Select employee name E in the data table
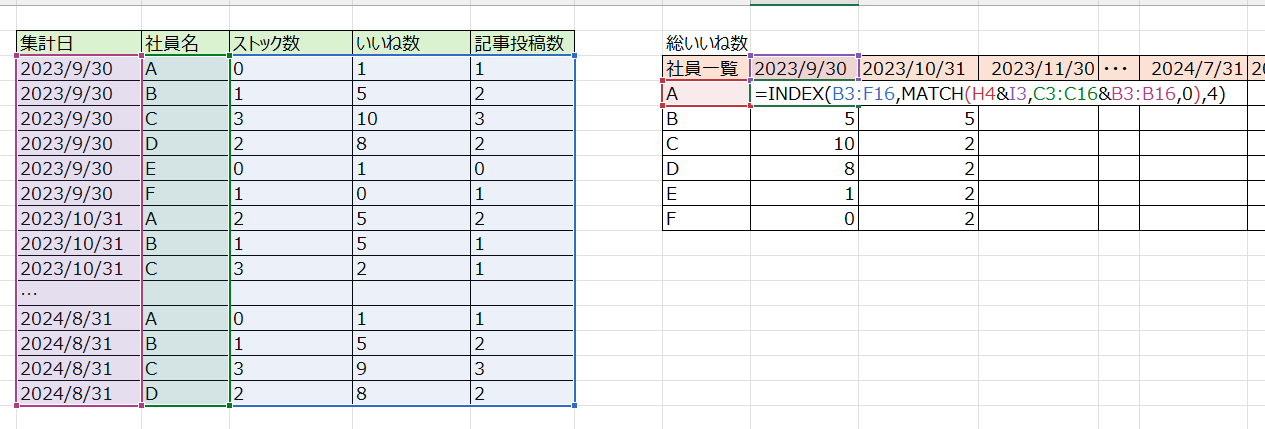 [x=185, y=169]
